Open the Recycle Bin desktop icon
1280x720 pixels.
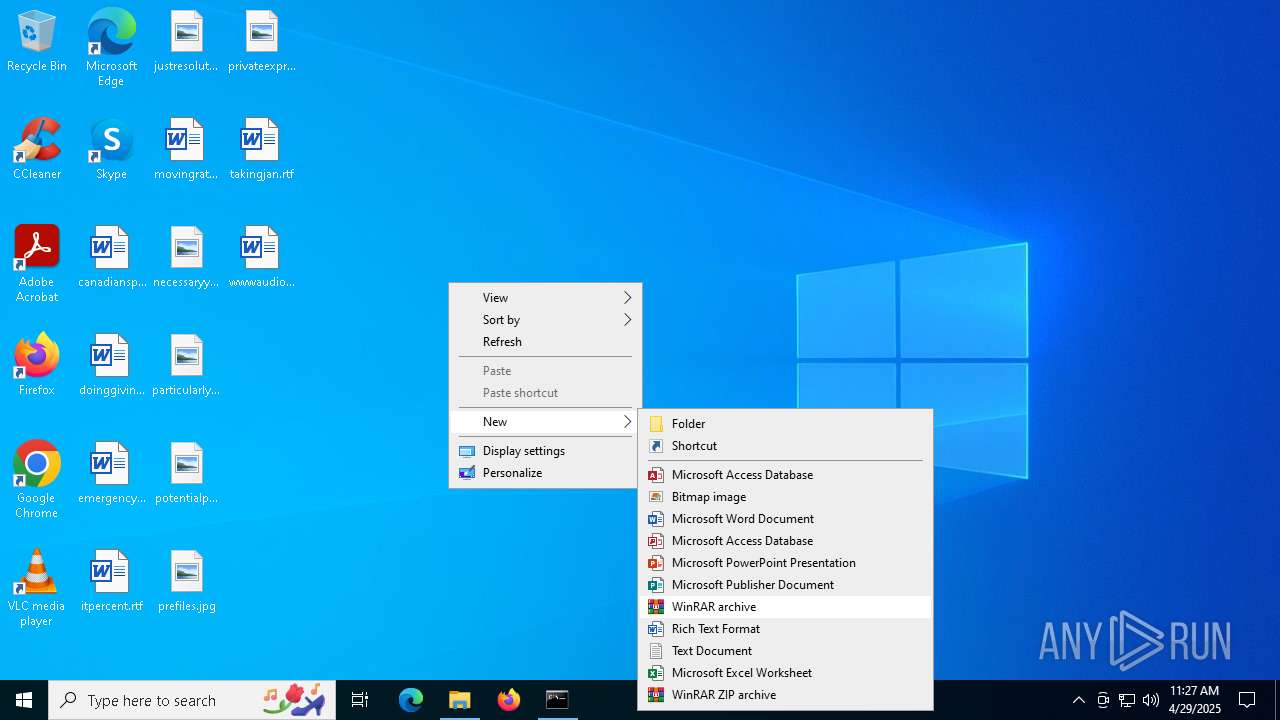[x=37, y=42]
